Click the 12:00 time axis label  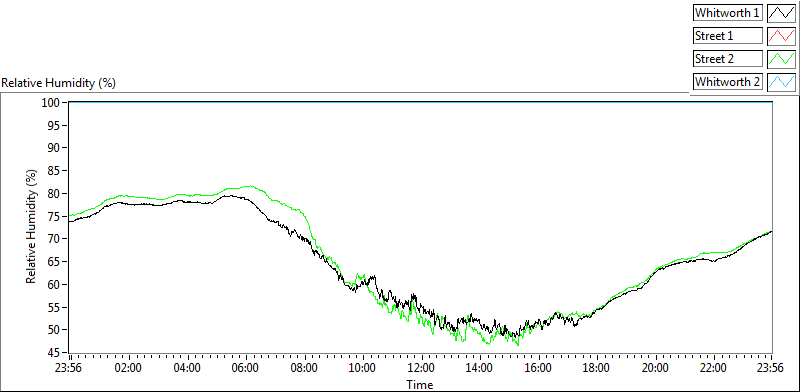[x=421, y=368]
